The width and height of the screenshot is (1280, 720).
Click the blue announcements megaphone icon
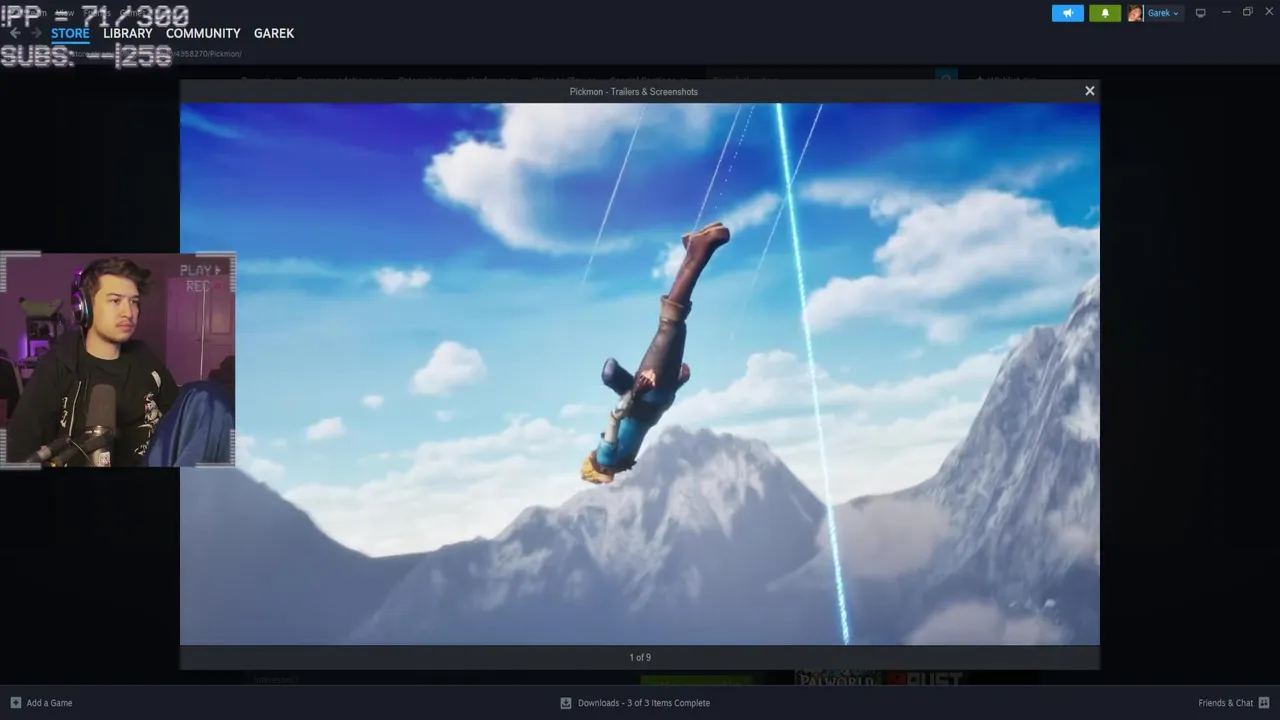pyautogui.click(x=1068, y=13)
